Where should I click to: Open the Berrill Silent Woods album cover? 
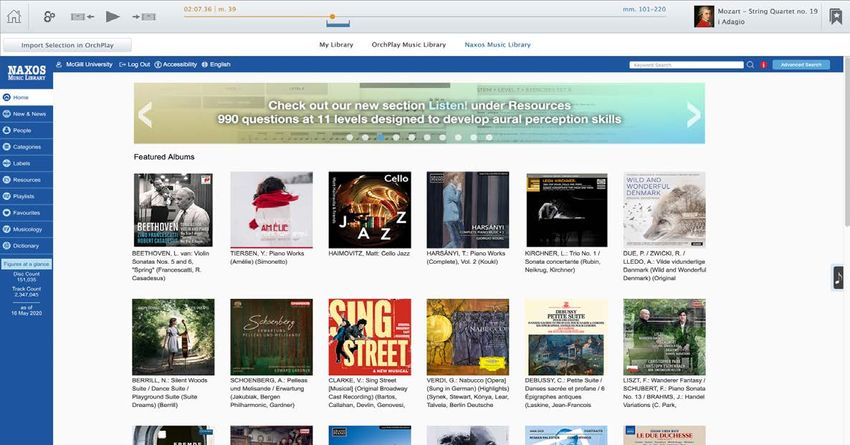173,337
